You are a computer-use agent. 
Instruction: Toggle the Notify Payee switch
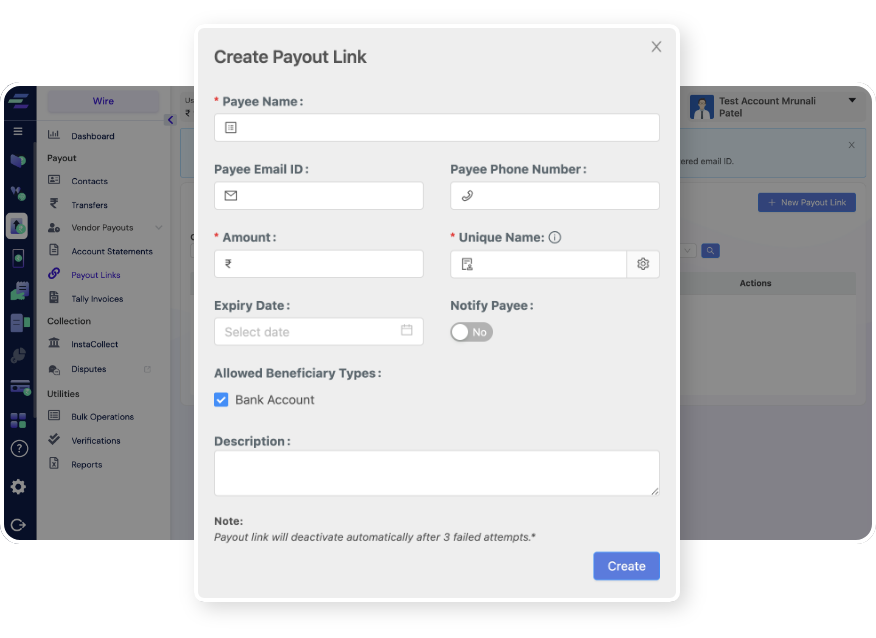[471, 332]
